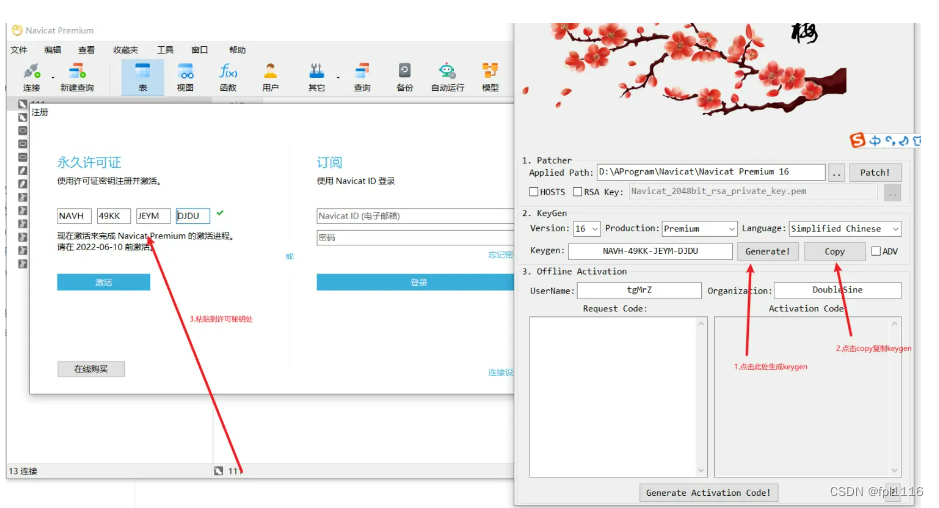Image resolution: width=939 pixels, height=508 pixels.
Task: Click the Generate! keygen button
Action: click(x=767, y=252)
